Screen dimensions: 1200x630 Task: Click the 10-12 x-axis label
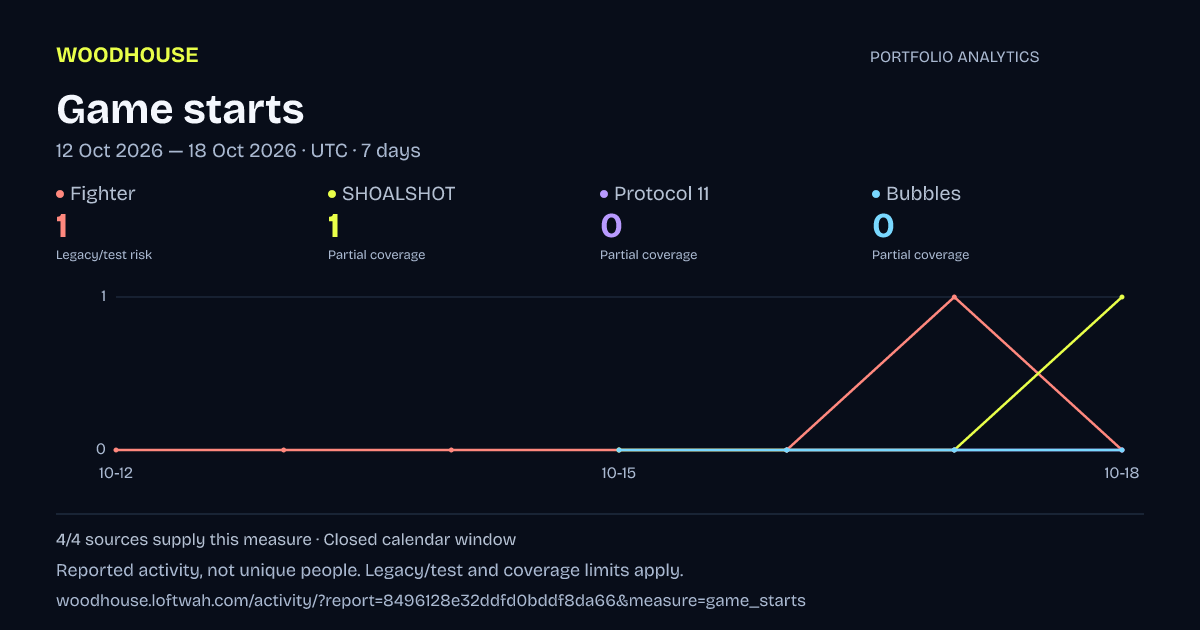tap(115, 474)
